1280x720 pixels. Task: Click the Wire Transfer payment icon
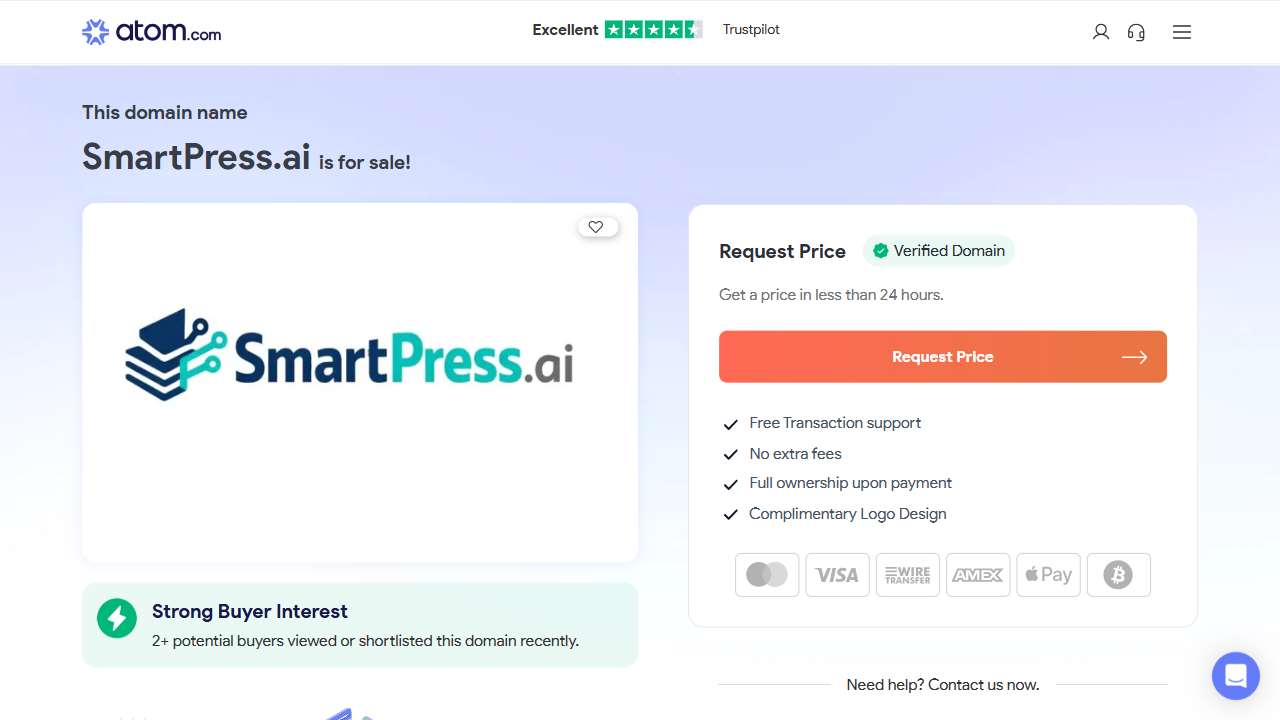(x=907, y=574)
